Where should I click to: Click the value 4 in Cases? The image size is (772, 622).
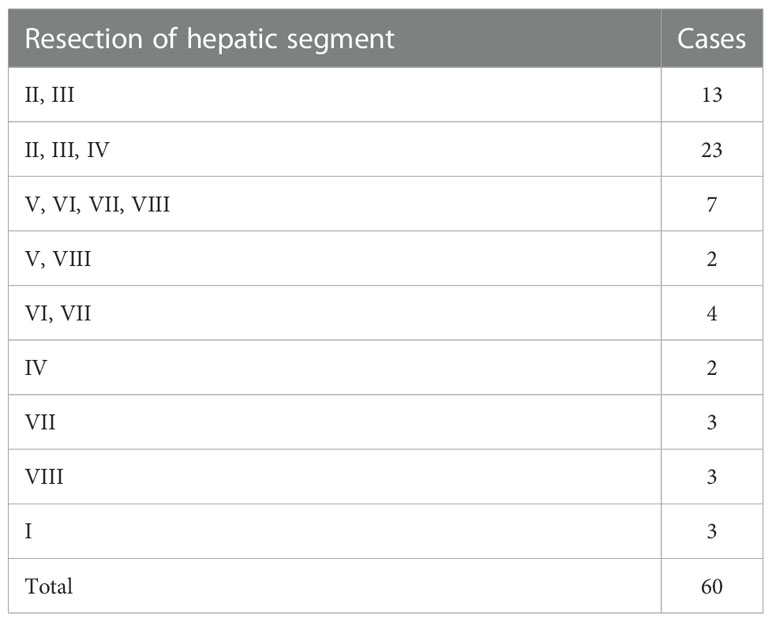click(711, 313)
